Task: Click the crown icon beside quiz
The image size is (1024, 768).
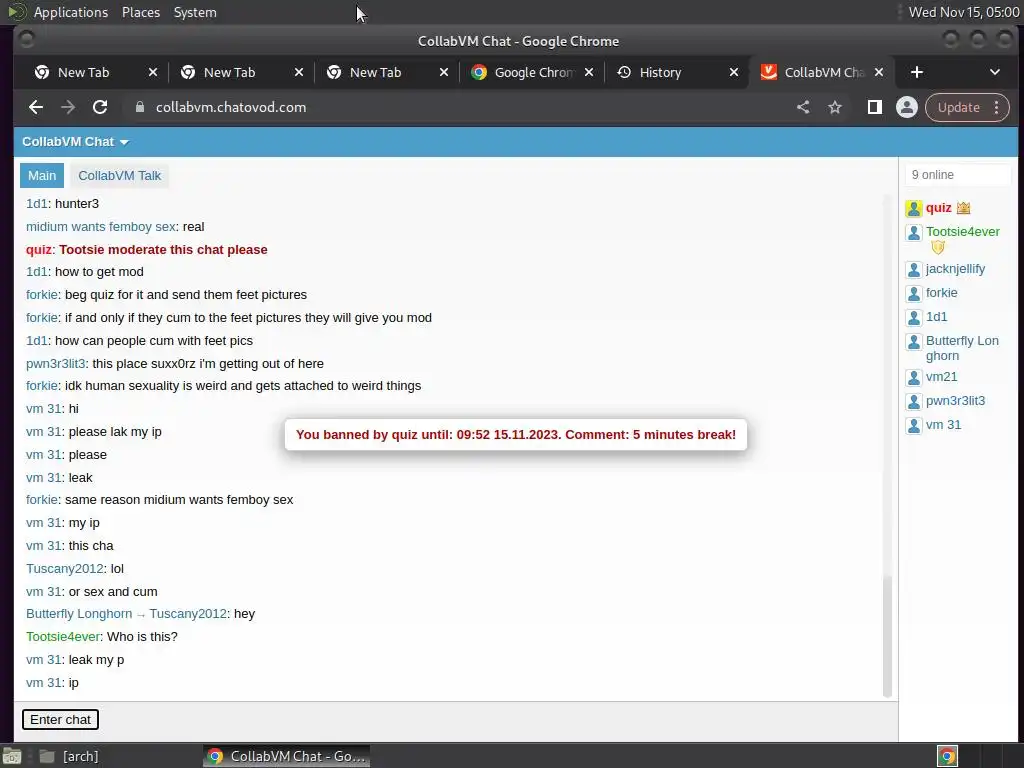Action: [x=963, y=208]
